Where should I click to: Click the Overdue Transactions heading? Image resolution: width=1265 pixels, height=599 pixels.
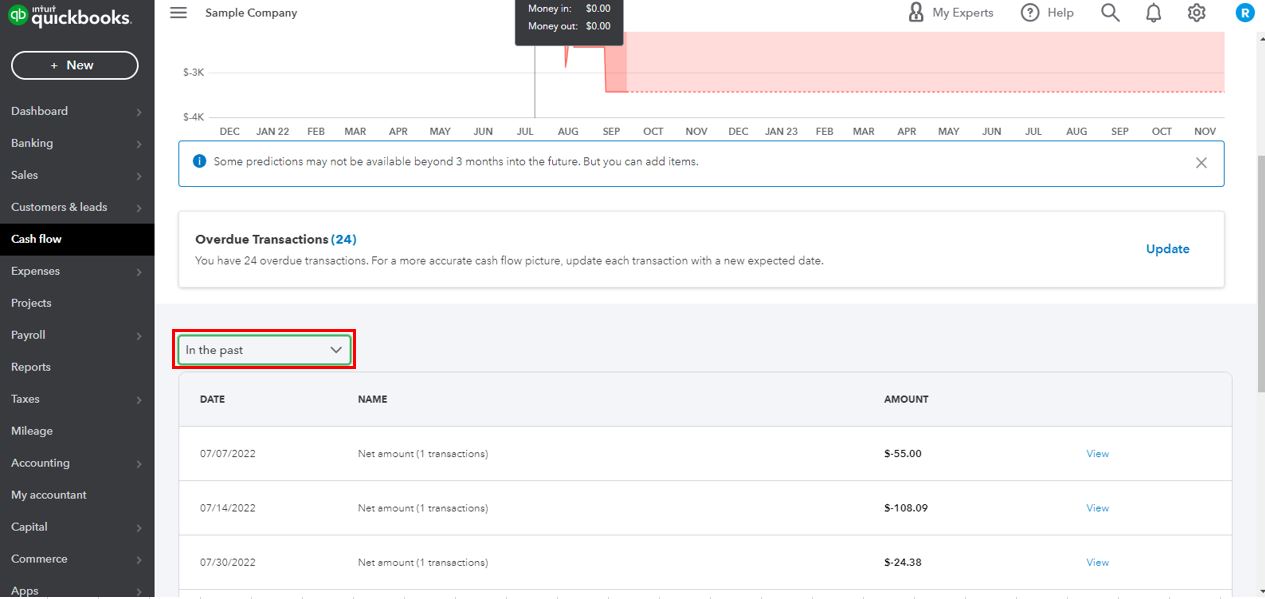262,239
